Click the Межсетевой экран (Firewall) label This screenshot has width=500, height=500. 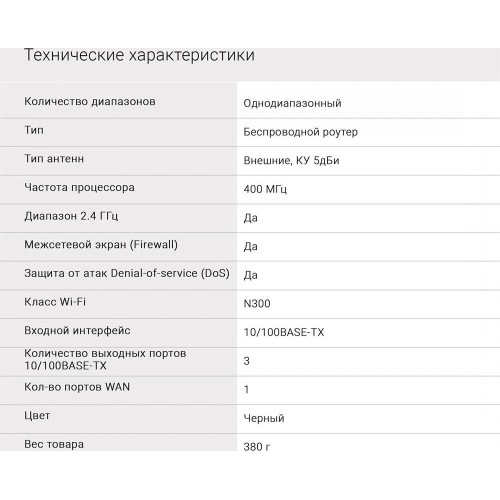point(101,244)
